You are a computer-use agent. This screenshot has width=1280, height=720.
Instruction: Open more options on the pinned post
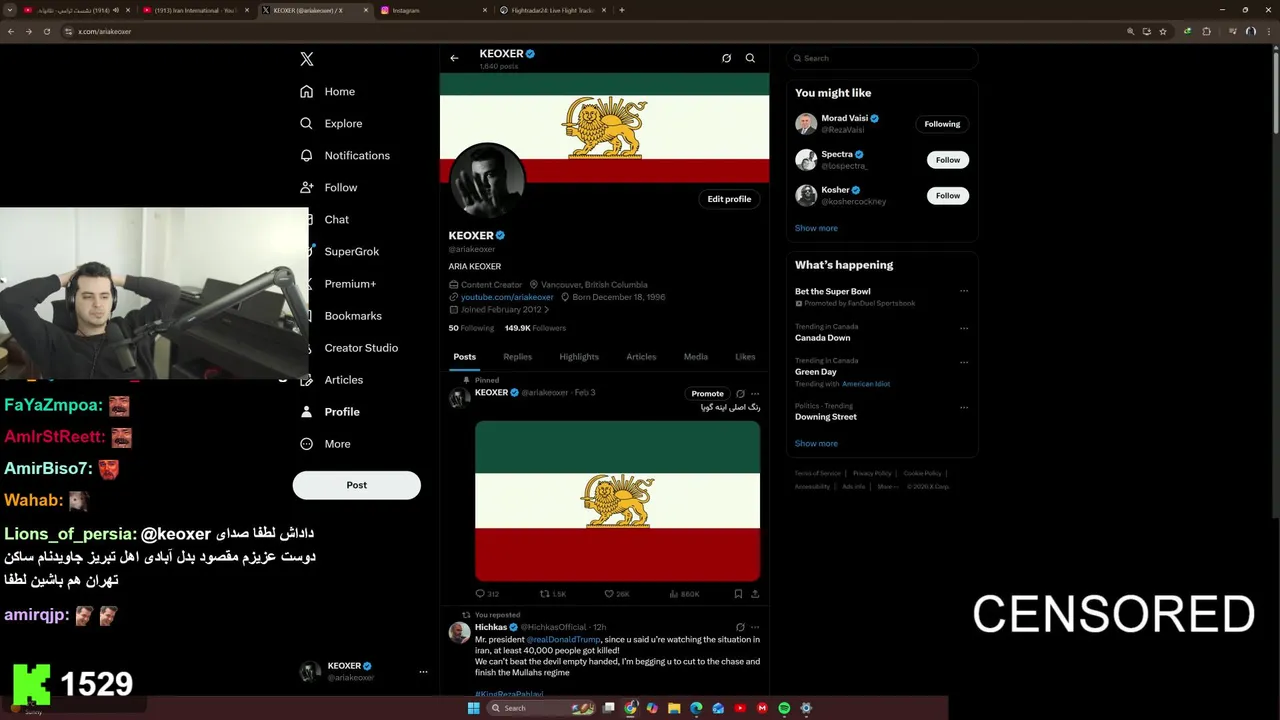(x=755, y=394)
